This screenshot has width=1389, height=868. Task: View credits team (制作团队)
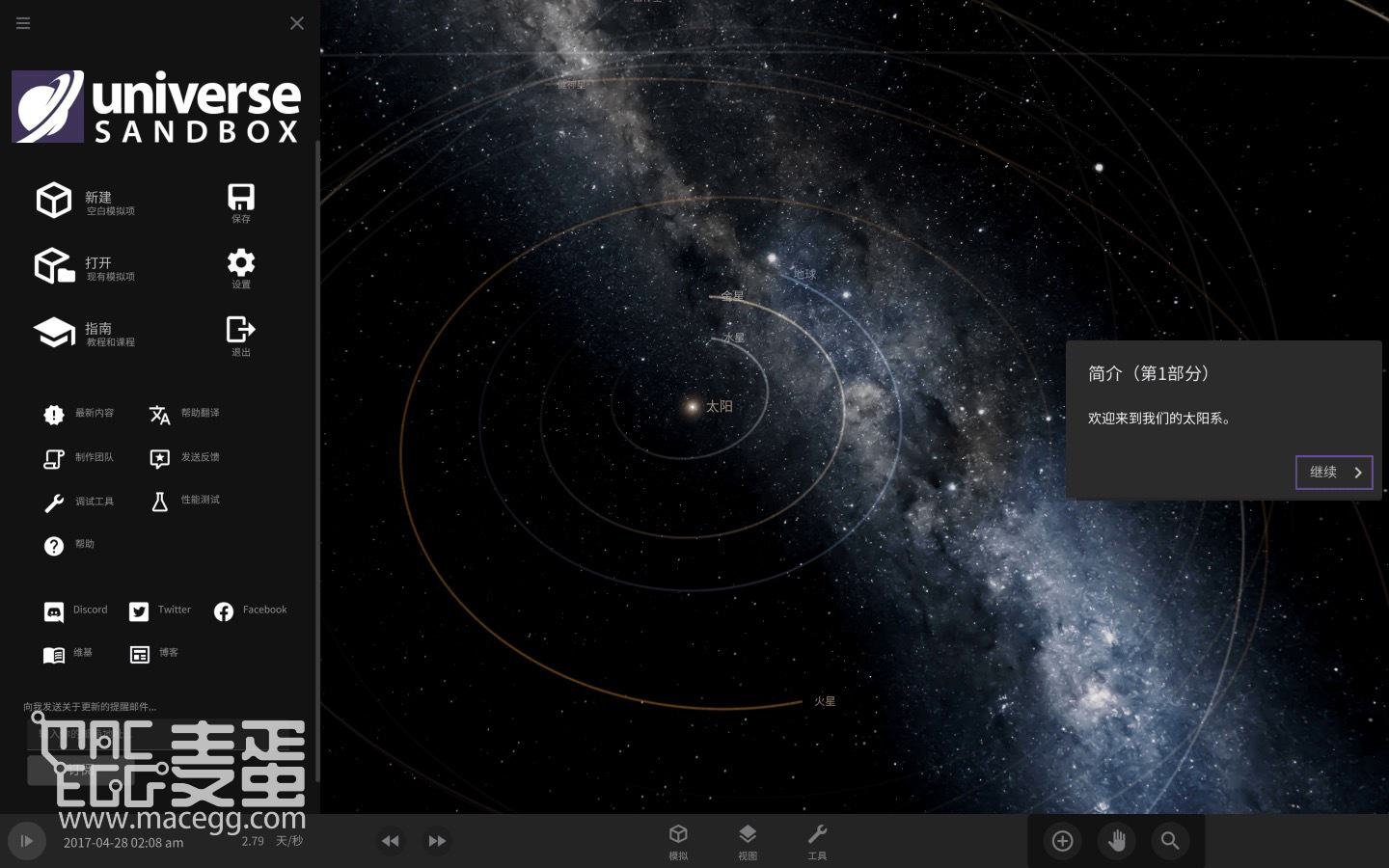pos(79,458)
